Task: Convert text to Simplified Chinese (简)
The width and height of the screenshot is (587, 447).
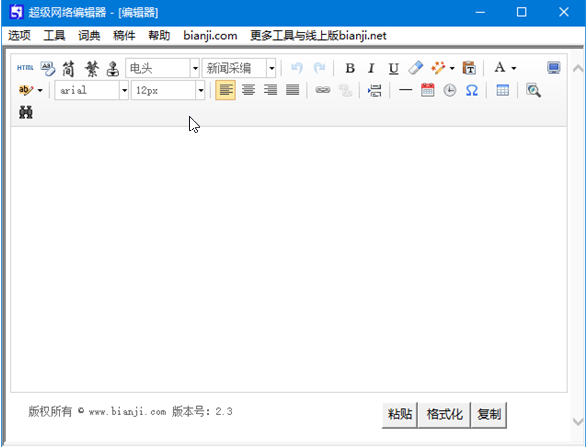Action: click(69, 69)
